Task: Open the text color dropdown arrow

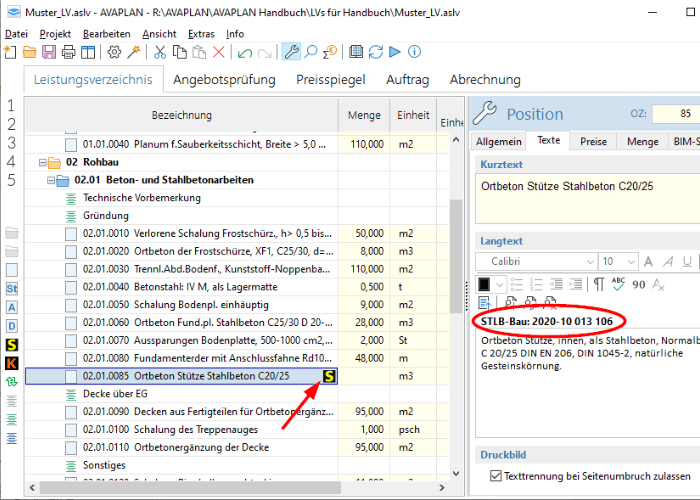Action: tap(500, 284)
